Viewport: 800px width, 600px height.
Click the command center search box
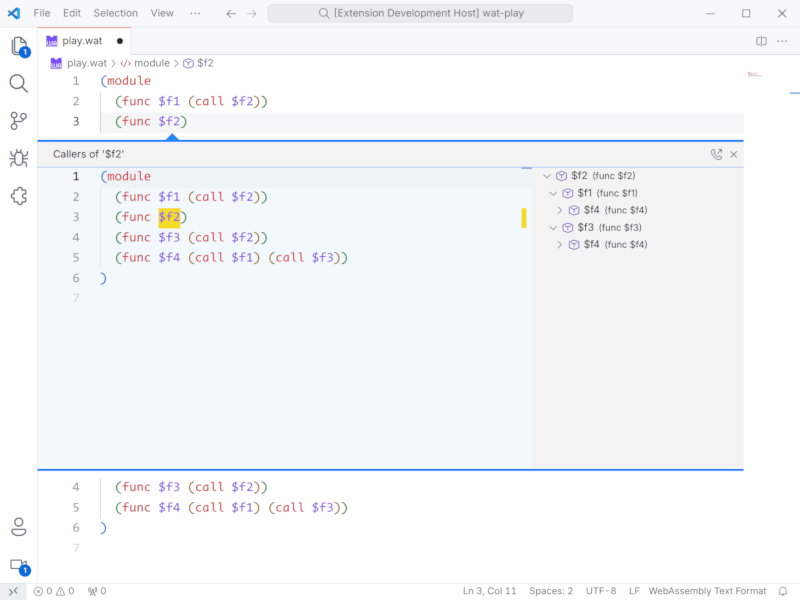[x=420, y=13]
